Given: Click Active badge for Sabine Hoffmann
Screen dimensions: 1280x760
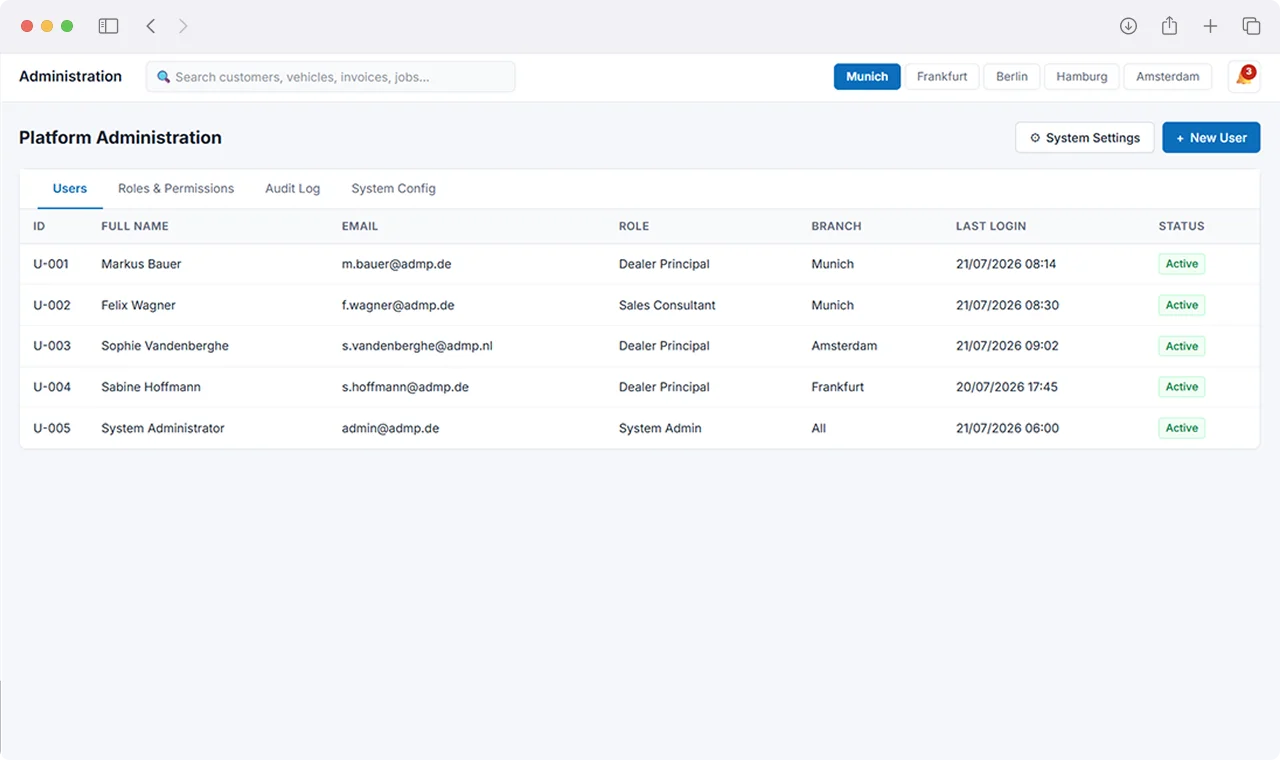Looking at the screenshot, I should (x=1182, y=387).
